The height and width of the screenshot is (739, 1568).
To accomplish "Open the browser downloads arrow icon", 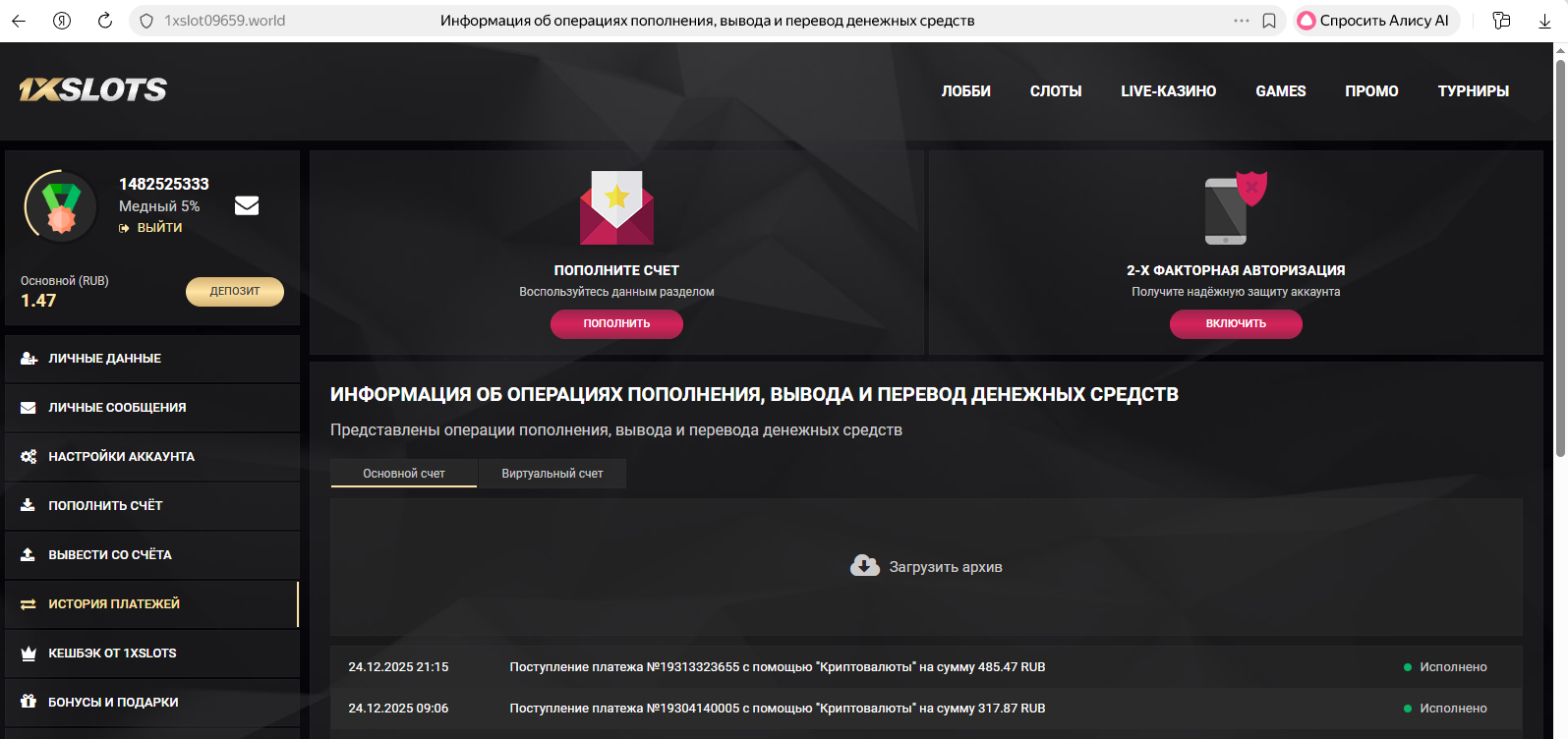I will tap(1544, 21).
